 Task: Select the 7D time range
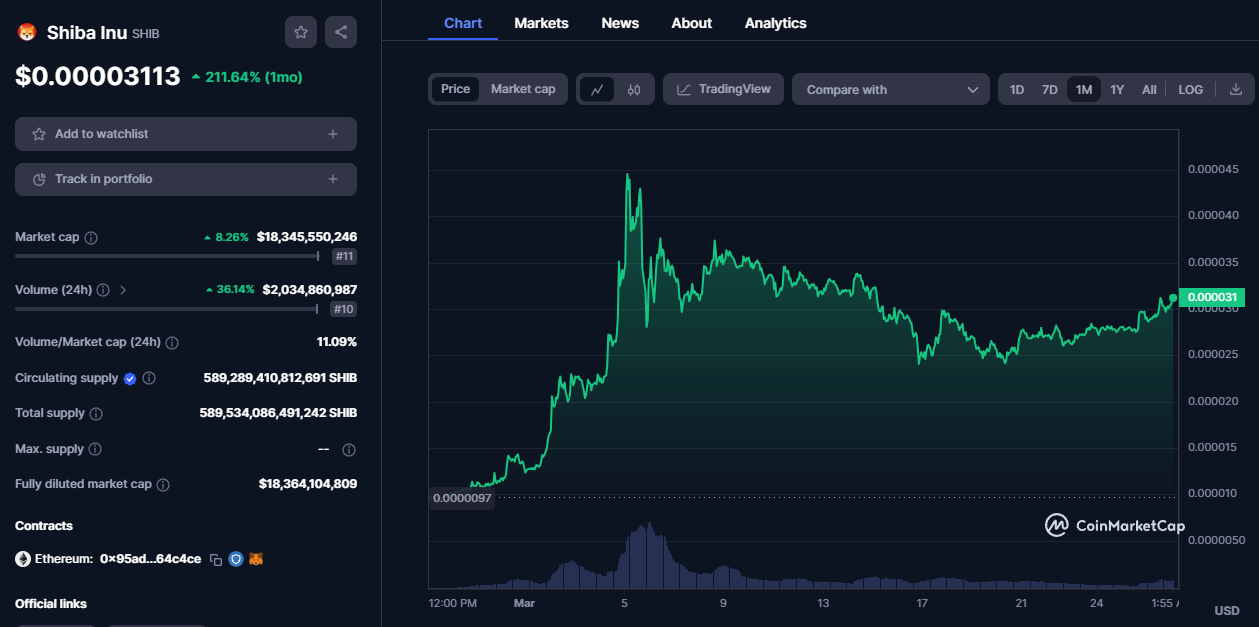click(1050, 89)
